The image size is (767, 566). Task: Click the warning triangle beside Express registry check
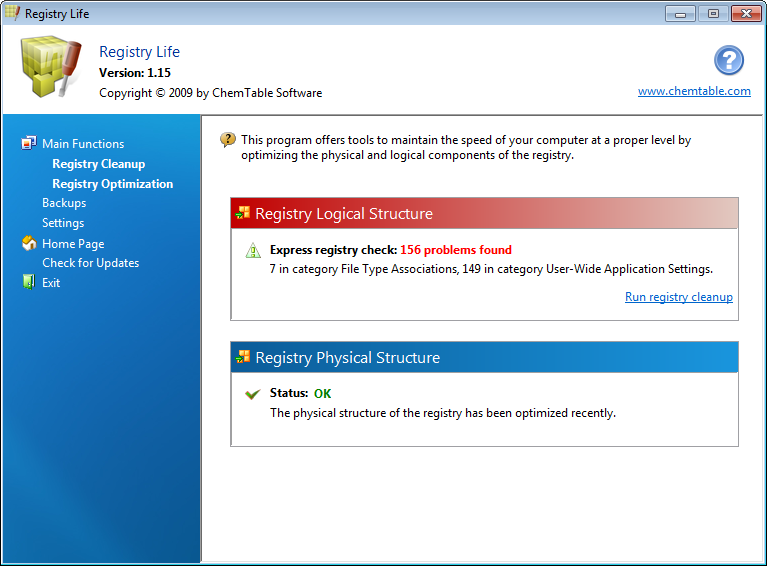tap(253, 250)
